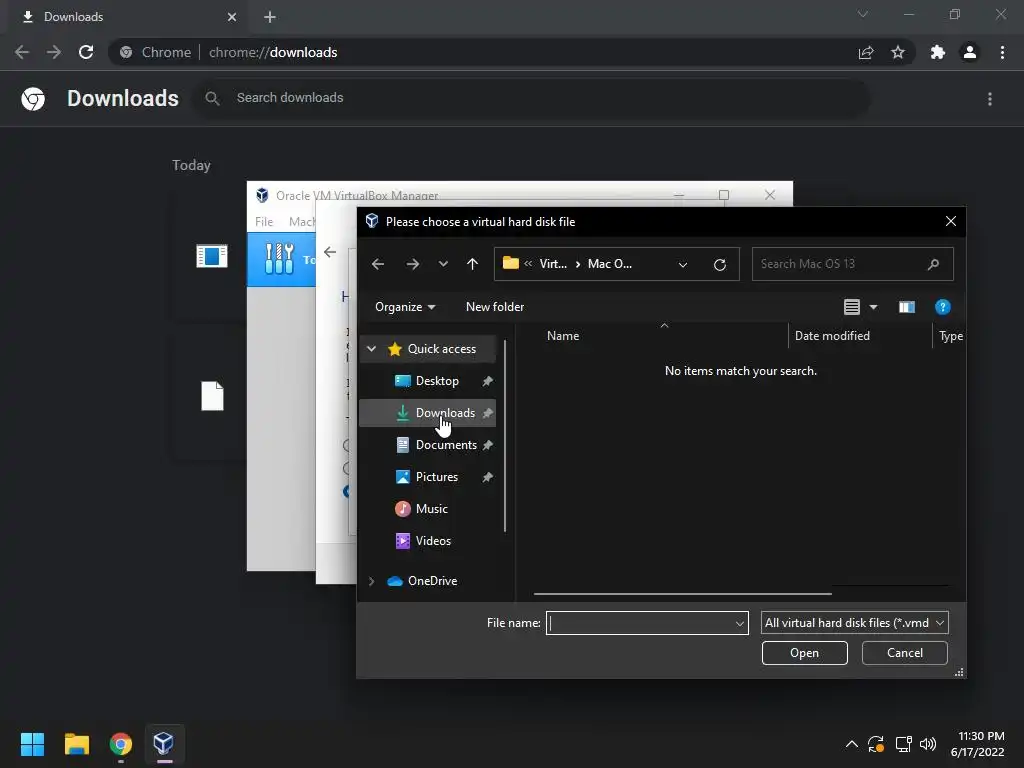Select Tools icon in VirtualBox Manager

click(279, 259)
